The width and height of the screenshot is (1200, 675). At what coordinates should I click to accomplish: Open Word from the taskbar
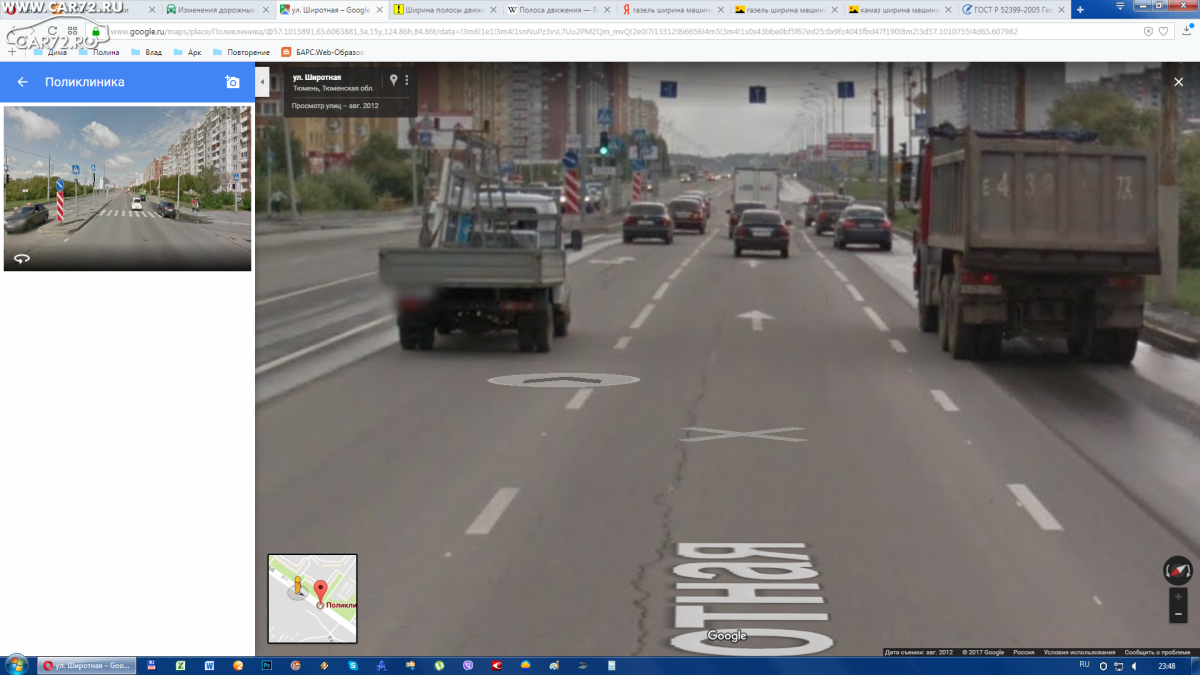[x=209, y=665]
